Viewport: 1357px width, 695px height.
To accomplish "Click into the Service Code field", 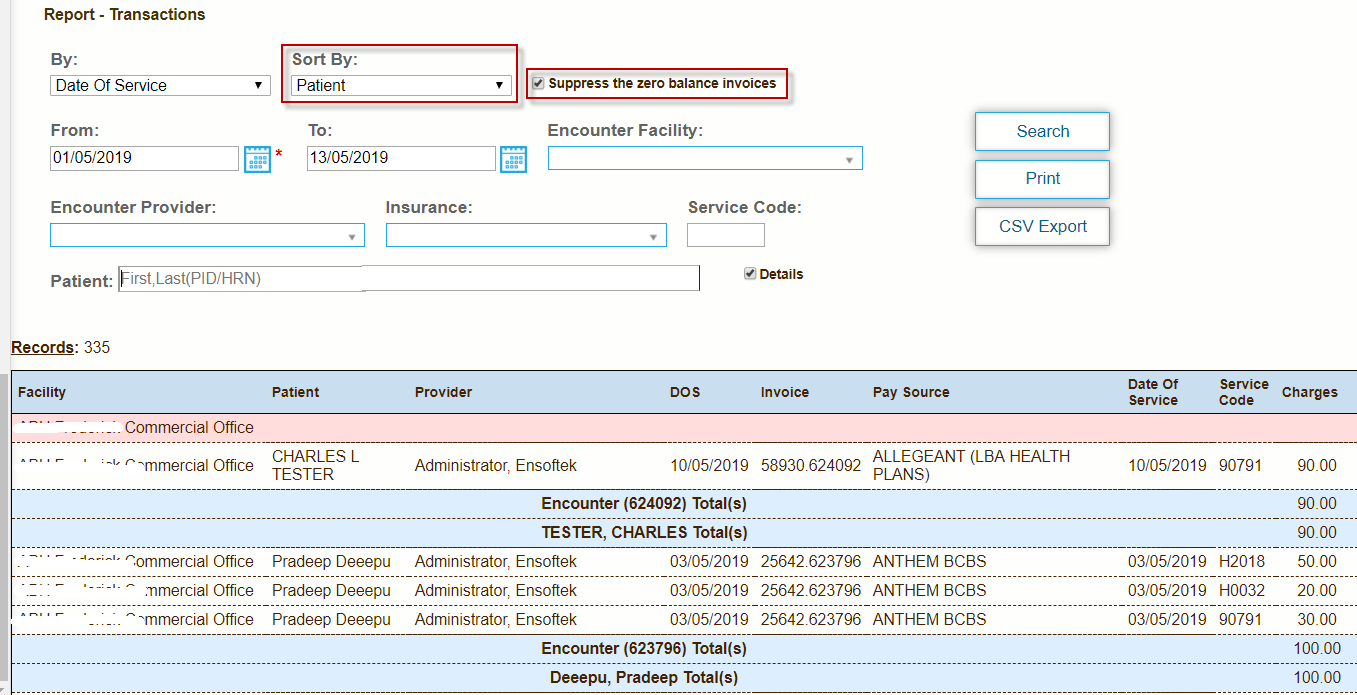I will click(725, 236).
